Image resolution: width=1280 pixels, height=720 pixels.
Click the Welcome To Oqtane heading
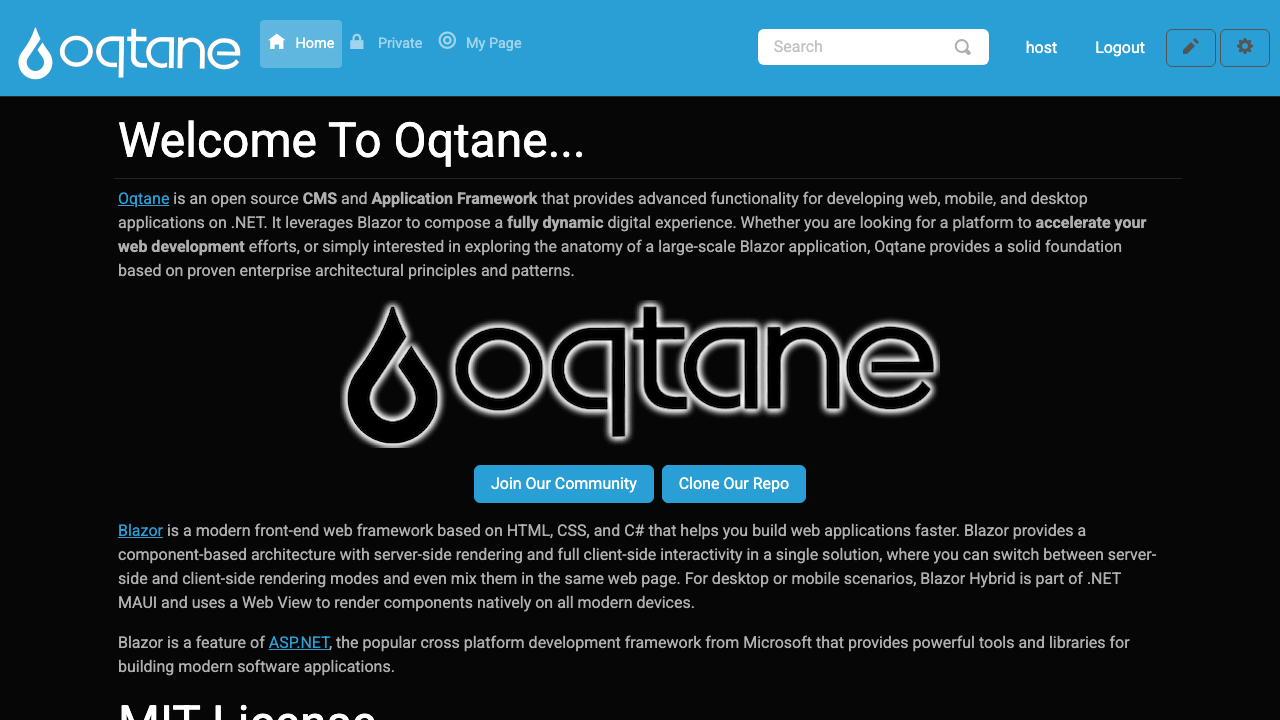coord(351,140)
